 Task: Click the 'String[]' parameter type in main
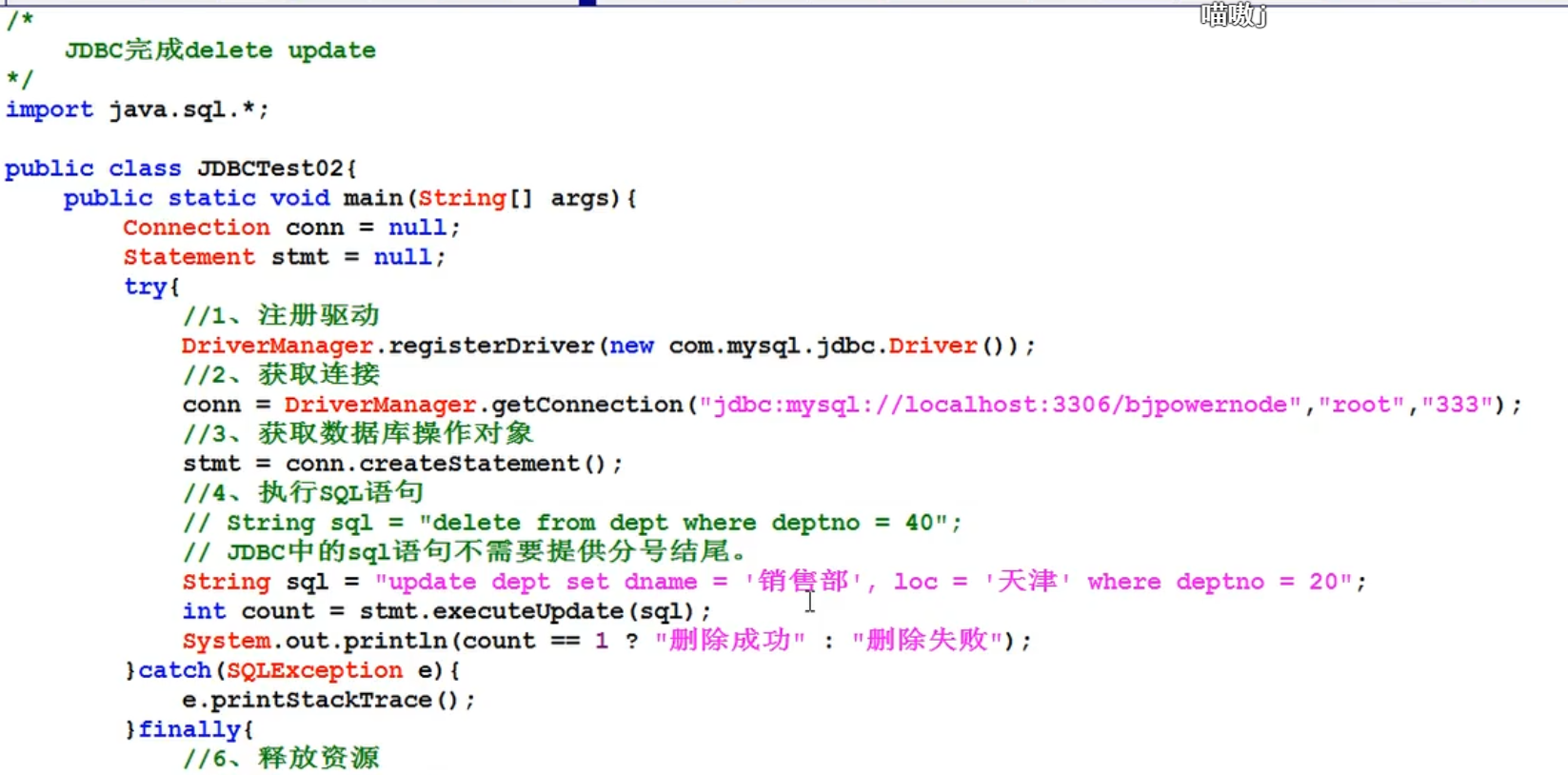pyautogui.click(x=475, y=198)
